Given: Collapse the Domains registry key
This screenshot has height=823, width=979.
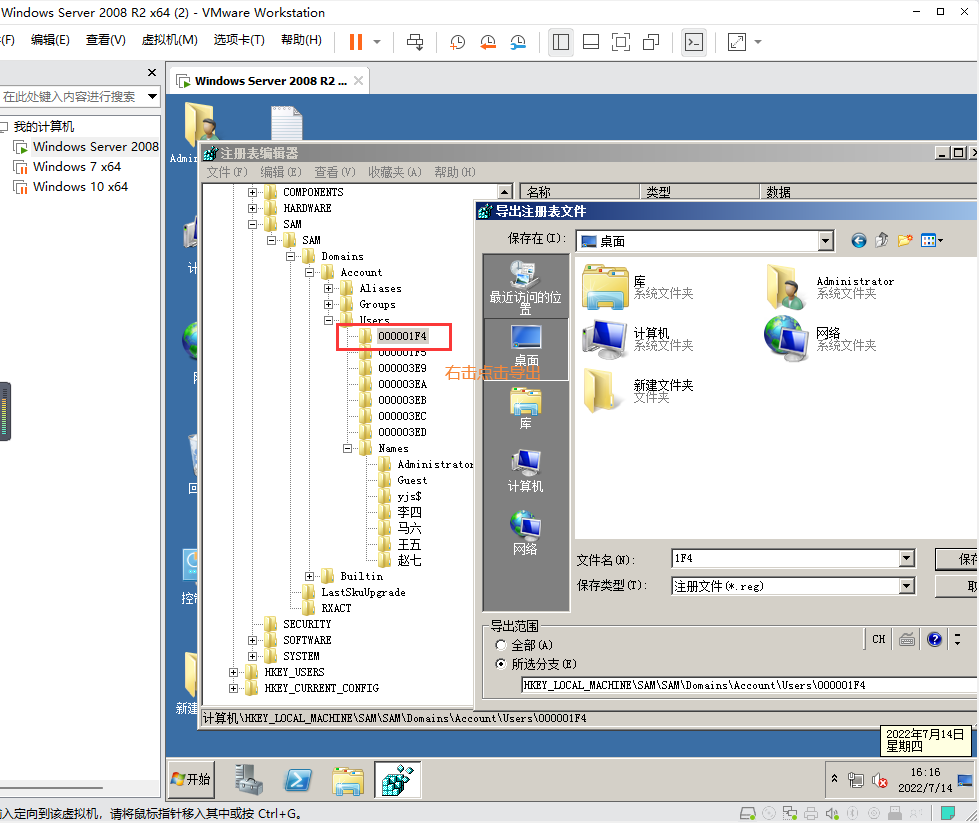Looking at the screenshot, I should tap(290, 257).
